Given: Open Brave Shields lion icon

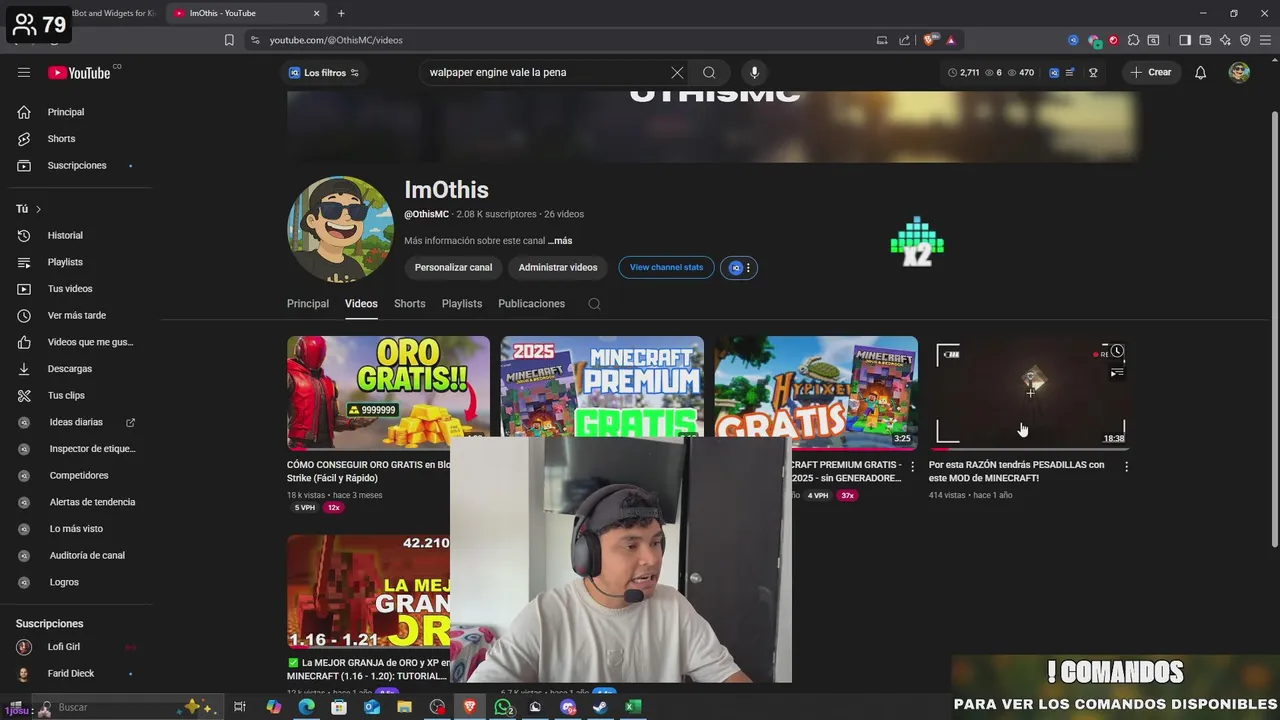Looking at the screenshot, I should [930, 40].
